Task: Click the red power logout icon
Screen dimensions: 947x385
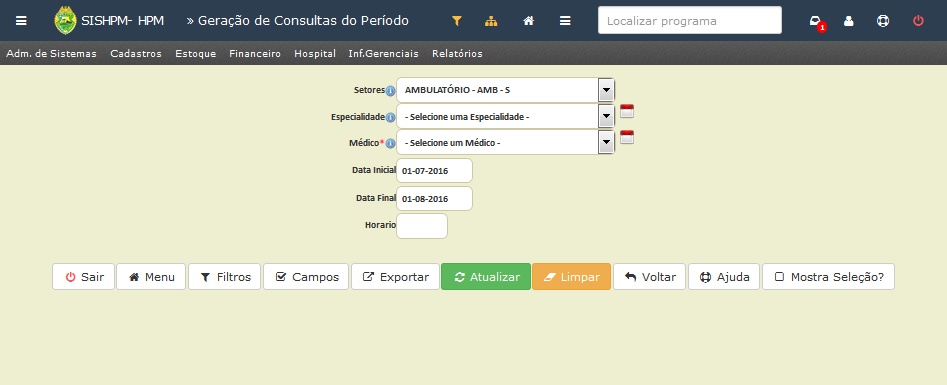Action: (918, 21)
